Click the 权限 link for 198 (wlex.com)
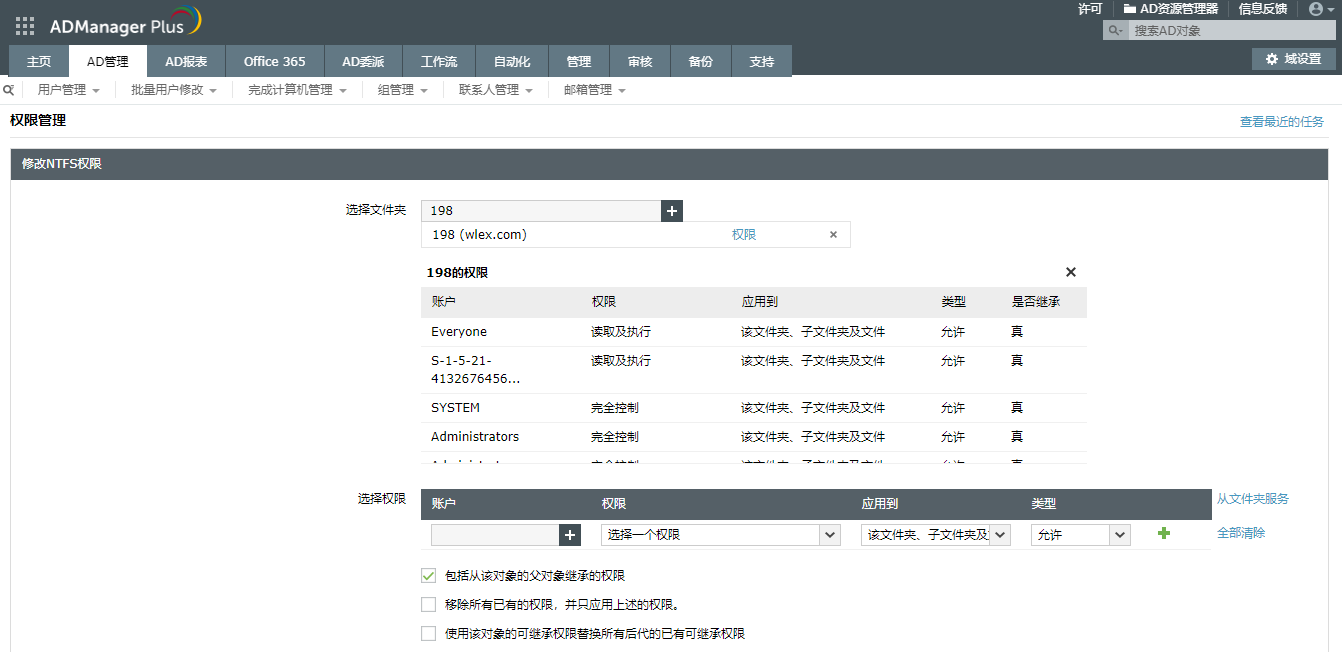 pyautogui.click(x=744, y=235)
